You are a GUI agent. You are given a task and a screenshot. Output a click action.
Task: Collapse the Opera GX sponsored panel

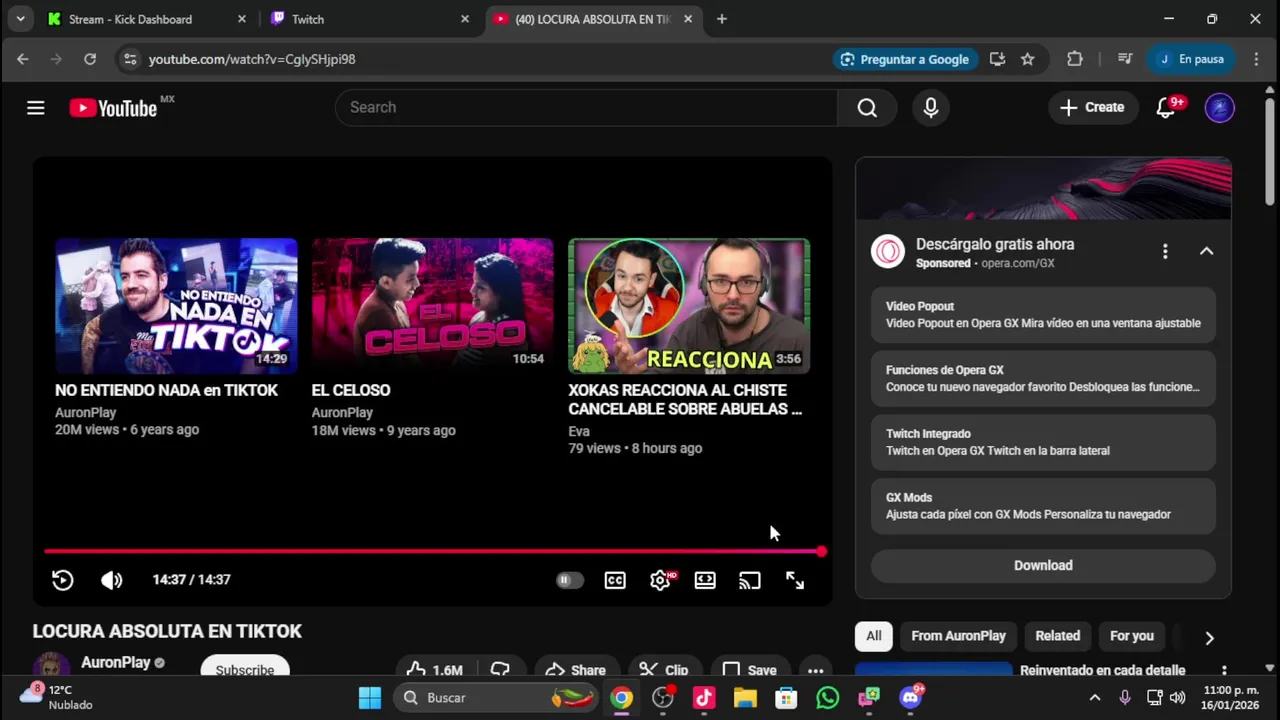pos(1206,251)
